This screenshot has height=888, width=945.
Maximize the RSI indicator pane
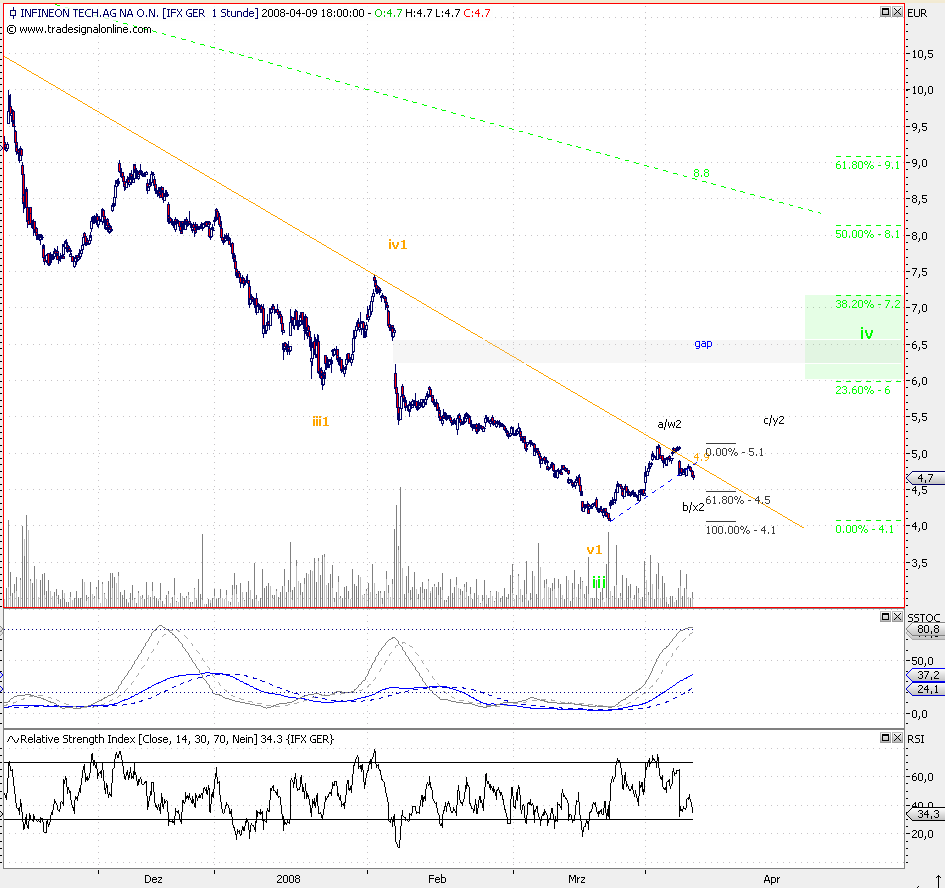point(885,737)
